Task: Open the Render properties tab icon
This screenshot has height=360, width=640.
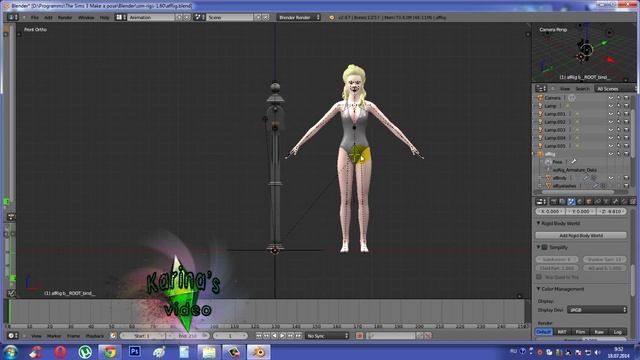Action: click(554, 202)
